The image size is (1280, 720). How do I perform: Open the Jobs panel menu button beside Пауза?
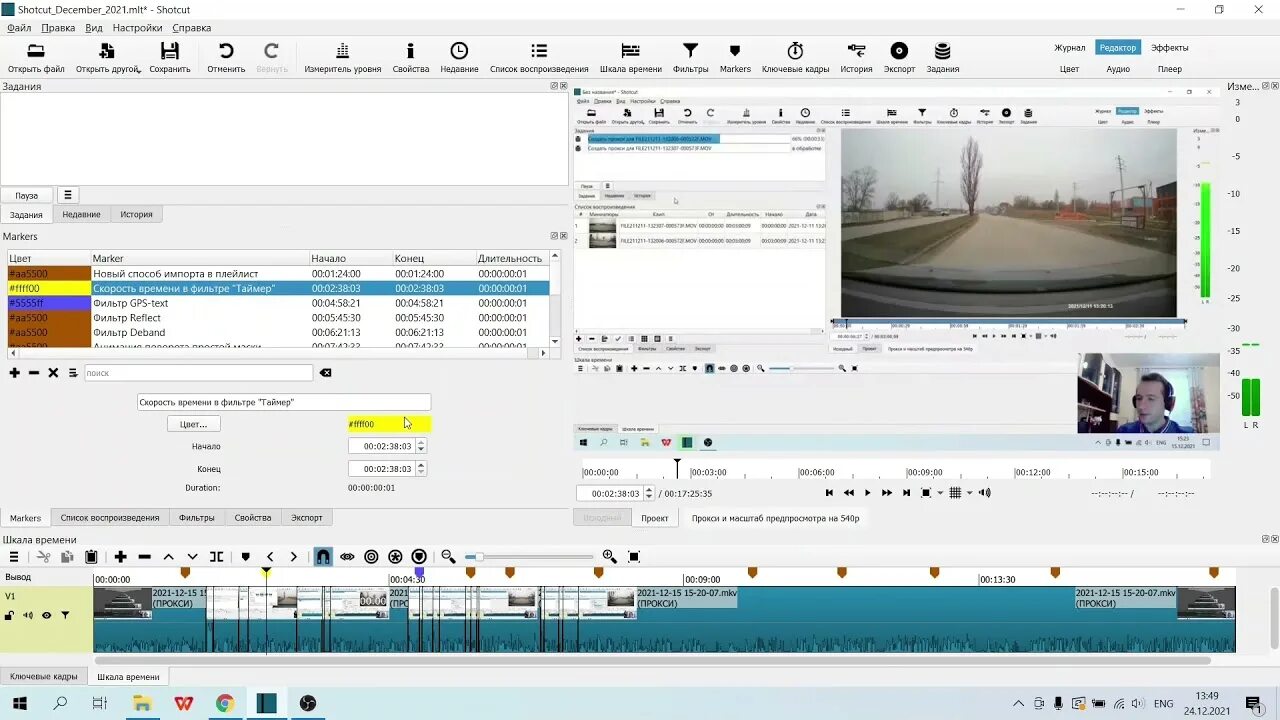(67, 195)
